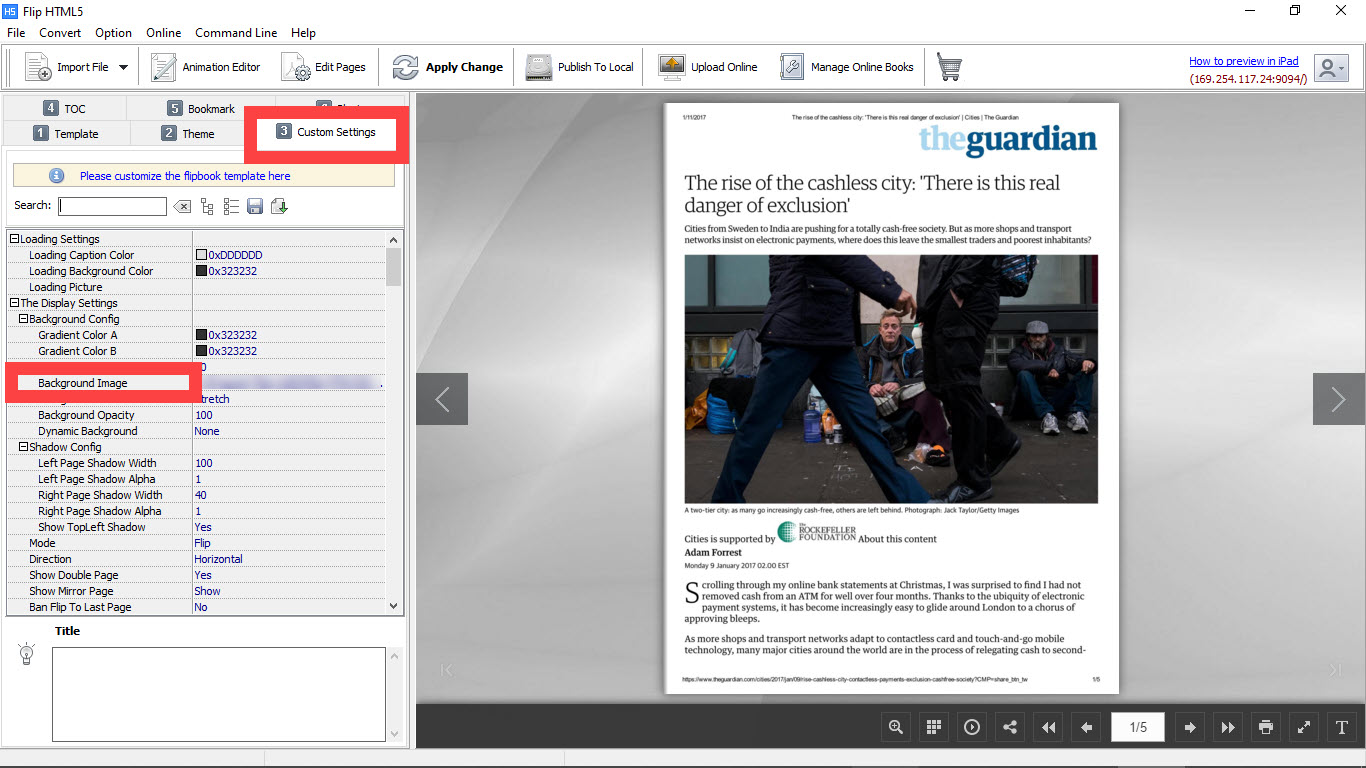The width and height of the screenshot is (1366, 768).
Task: Click the Import File toolbar icon
Action: [38, 67]
